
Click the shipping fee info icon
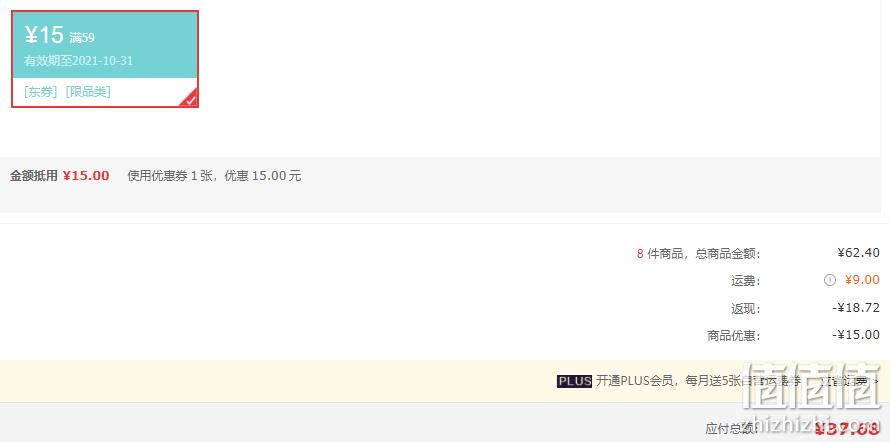[x=830, y=280]
